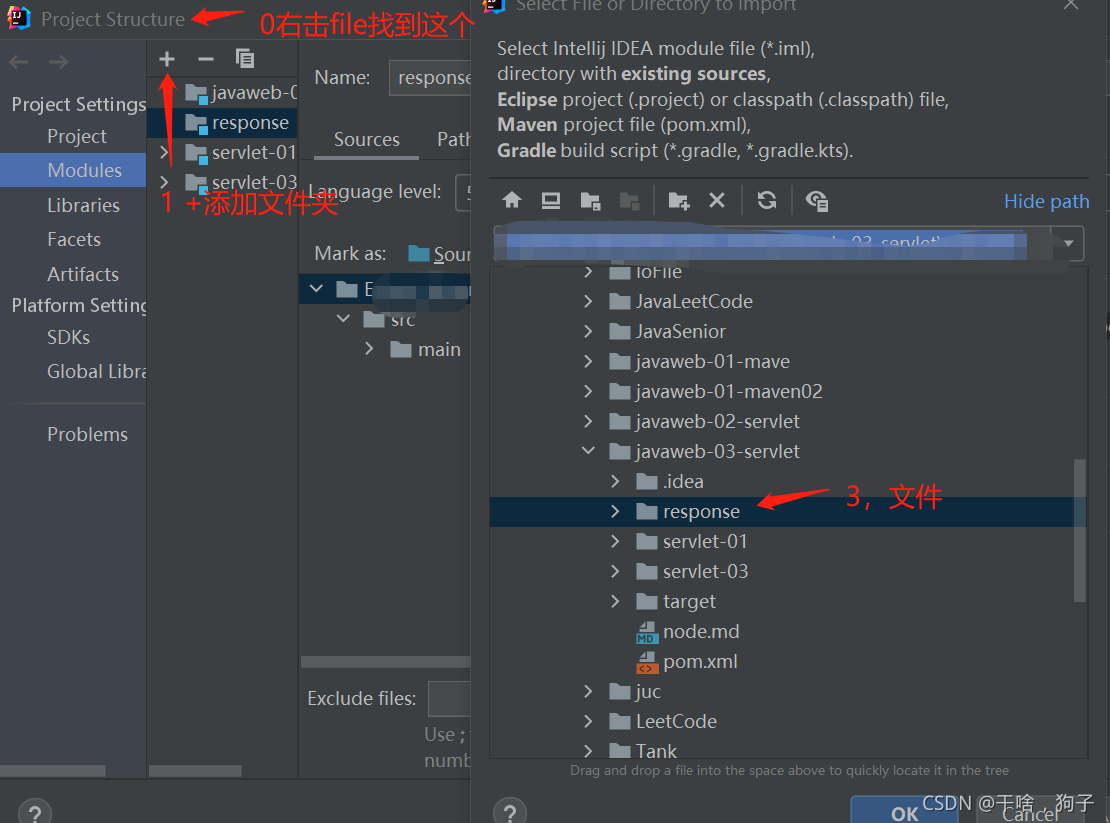Image resolution: width=1110 pixels, height=823 pixels.
Task: Click file tree vertical scrollbar
Action: pyautogui.click(x=1080, y=531)
